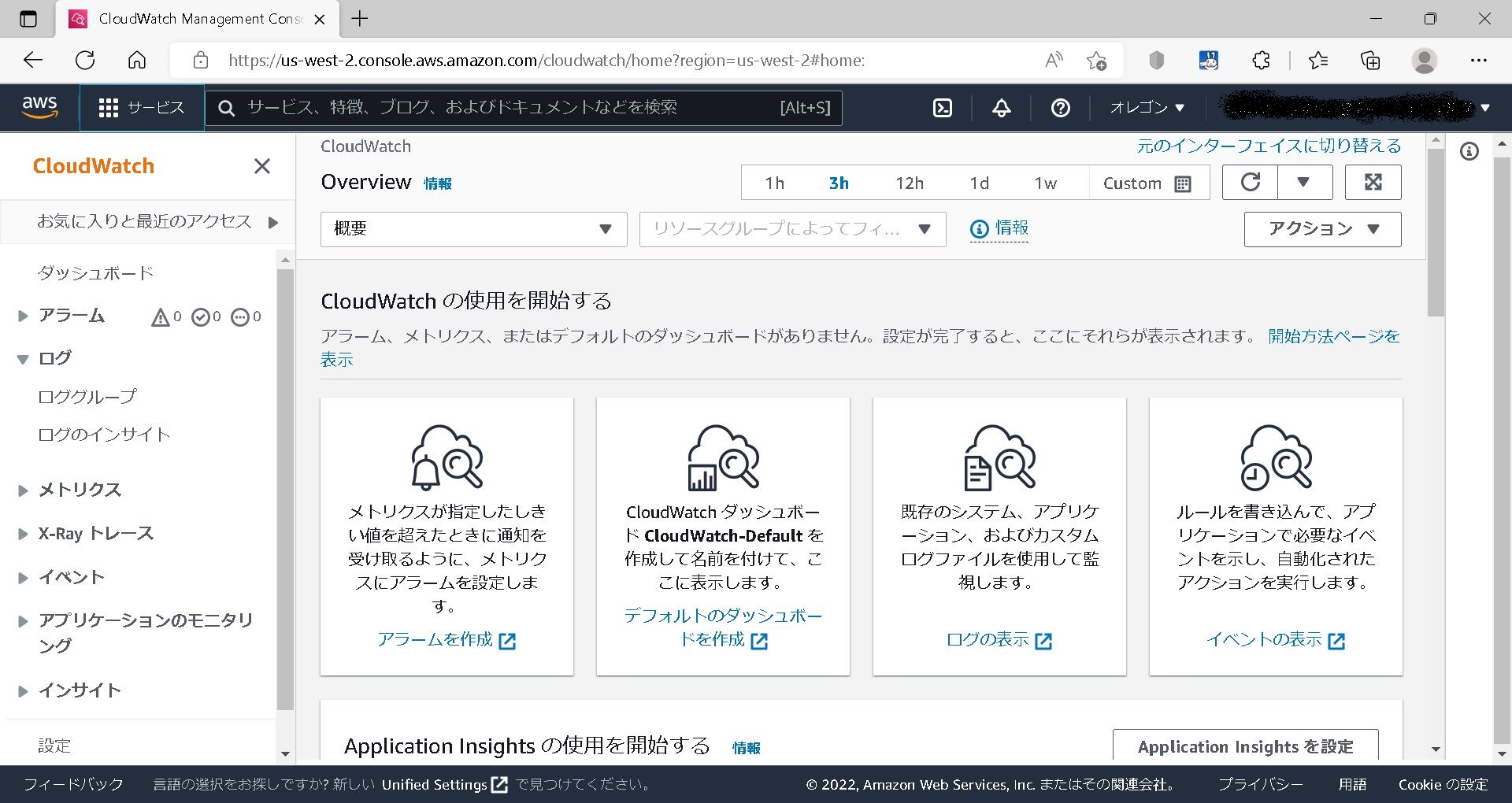Expand the メトリクス sidebar section
Viewport: 1512px width, 803px height.
pyautogui.click(x=23, y=490)
